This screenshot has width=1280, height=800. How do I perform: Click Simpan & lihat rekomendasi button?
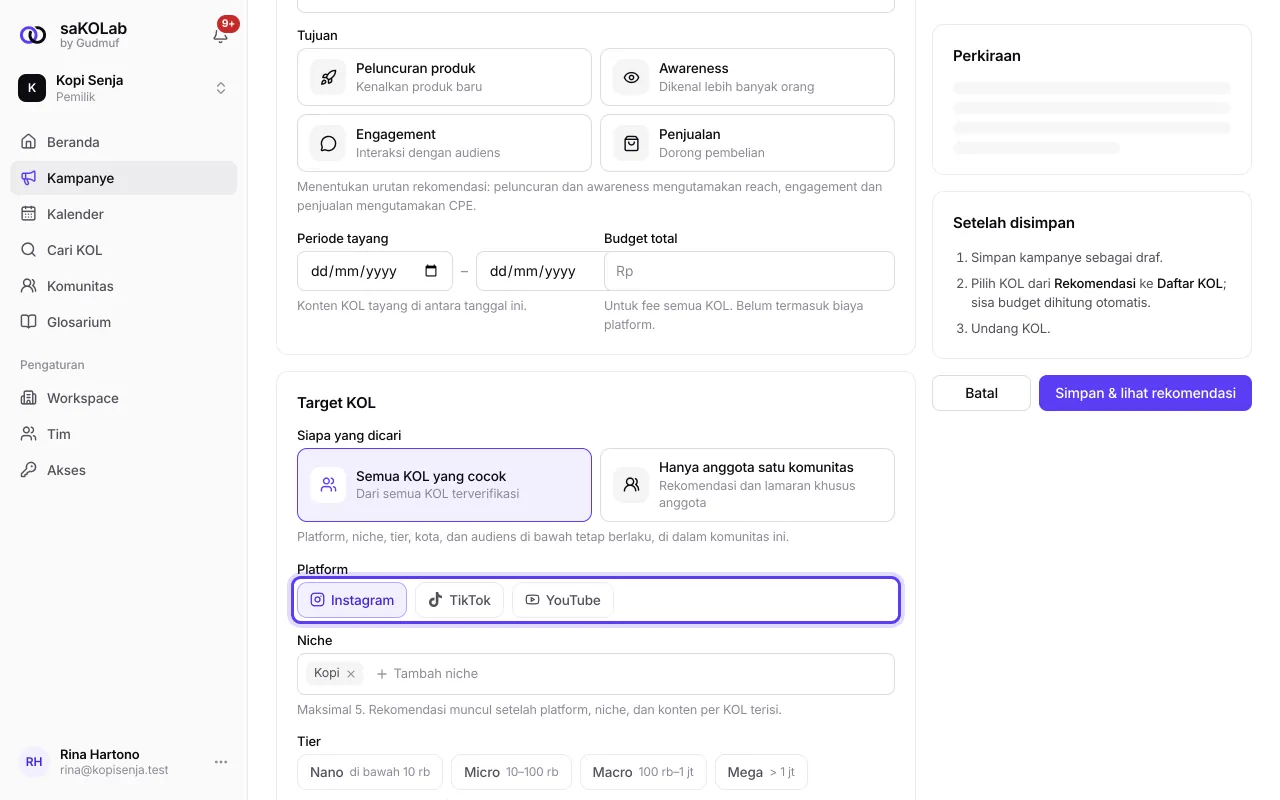pyautogui.click(x=1145, y=393)
